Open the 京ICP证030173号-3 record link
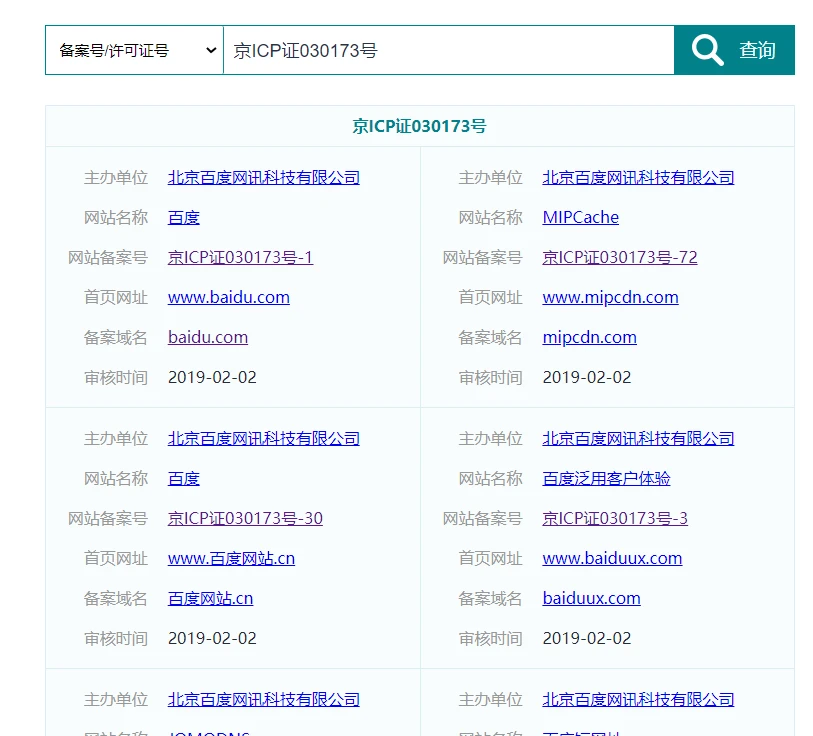 click(615, 518)
